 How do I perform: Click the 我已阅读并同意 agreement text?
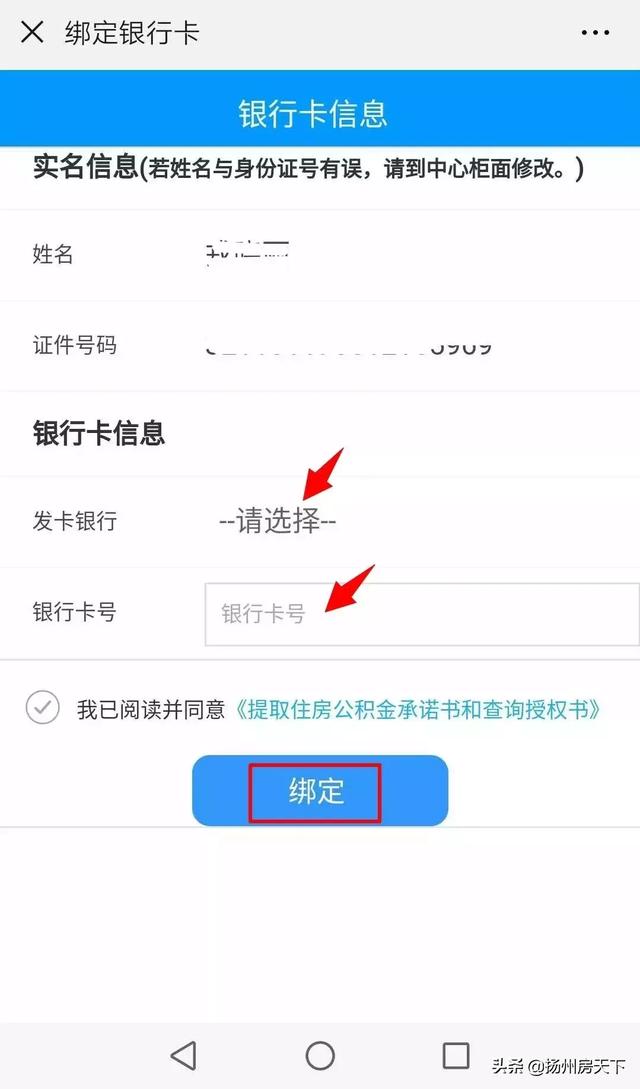click(x=151, y=709)
